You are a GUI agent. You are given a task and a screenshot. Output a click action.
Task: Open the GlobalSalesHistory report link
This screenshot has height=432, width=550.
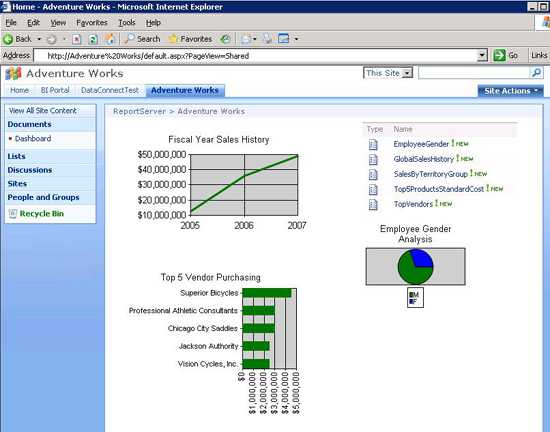point(423,159)
